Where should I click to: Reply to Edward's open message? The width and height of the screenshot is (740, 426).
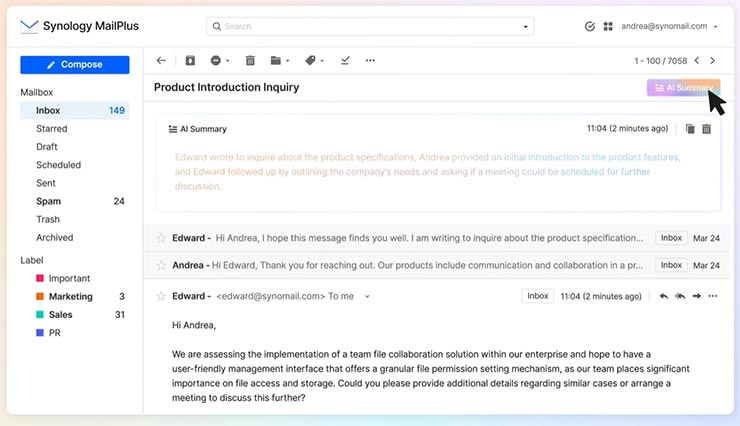coord(663,296)
